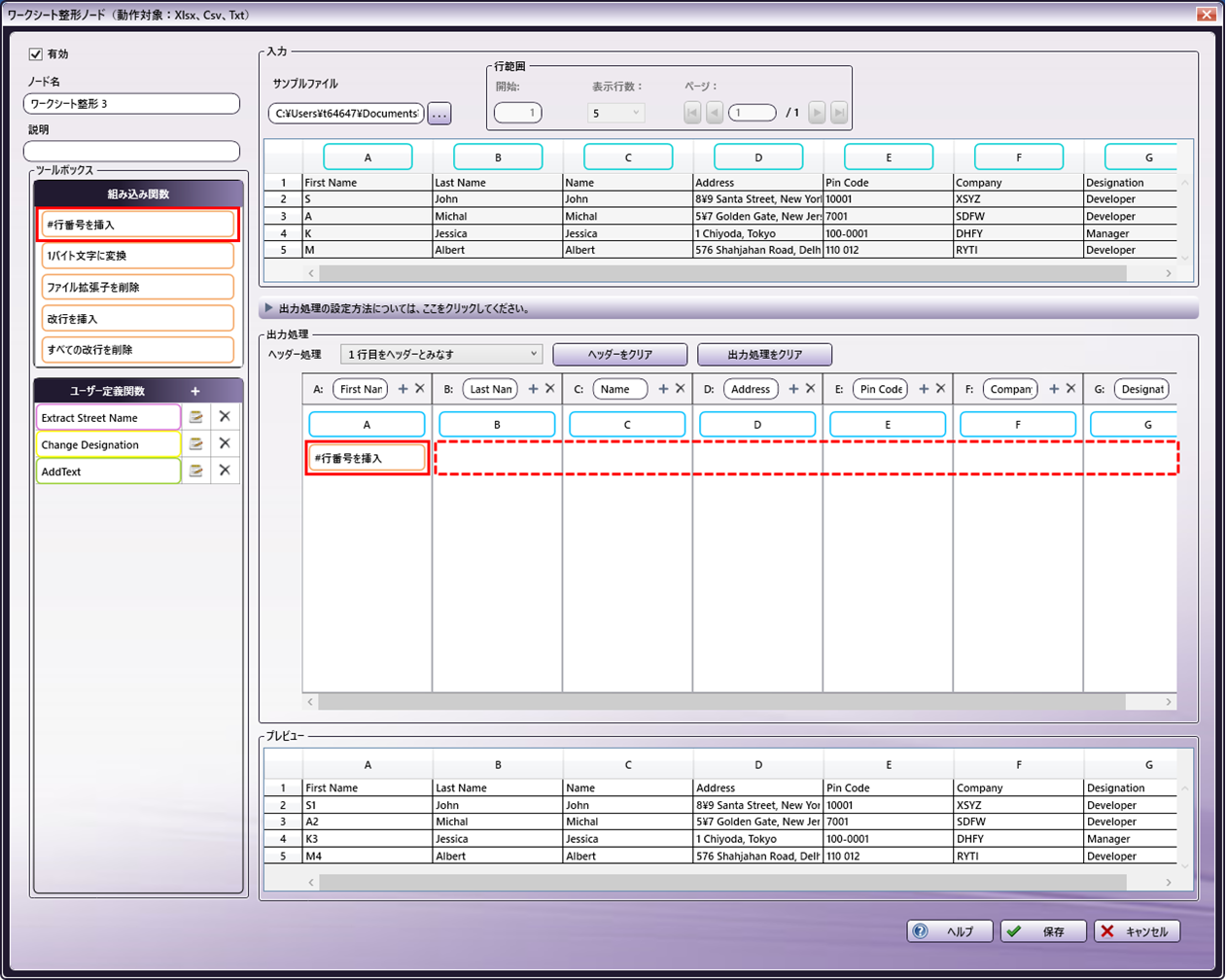Select output column F chip

pos(1018,425)
